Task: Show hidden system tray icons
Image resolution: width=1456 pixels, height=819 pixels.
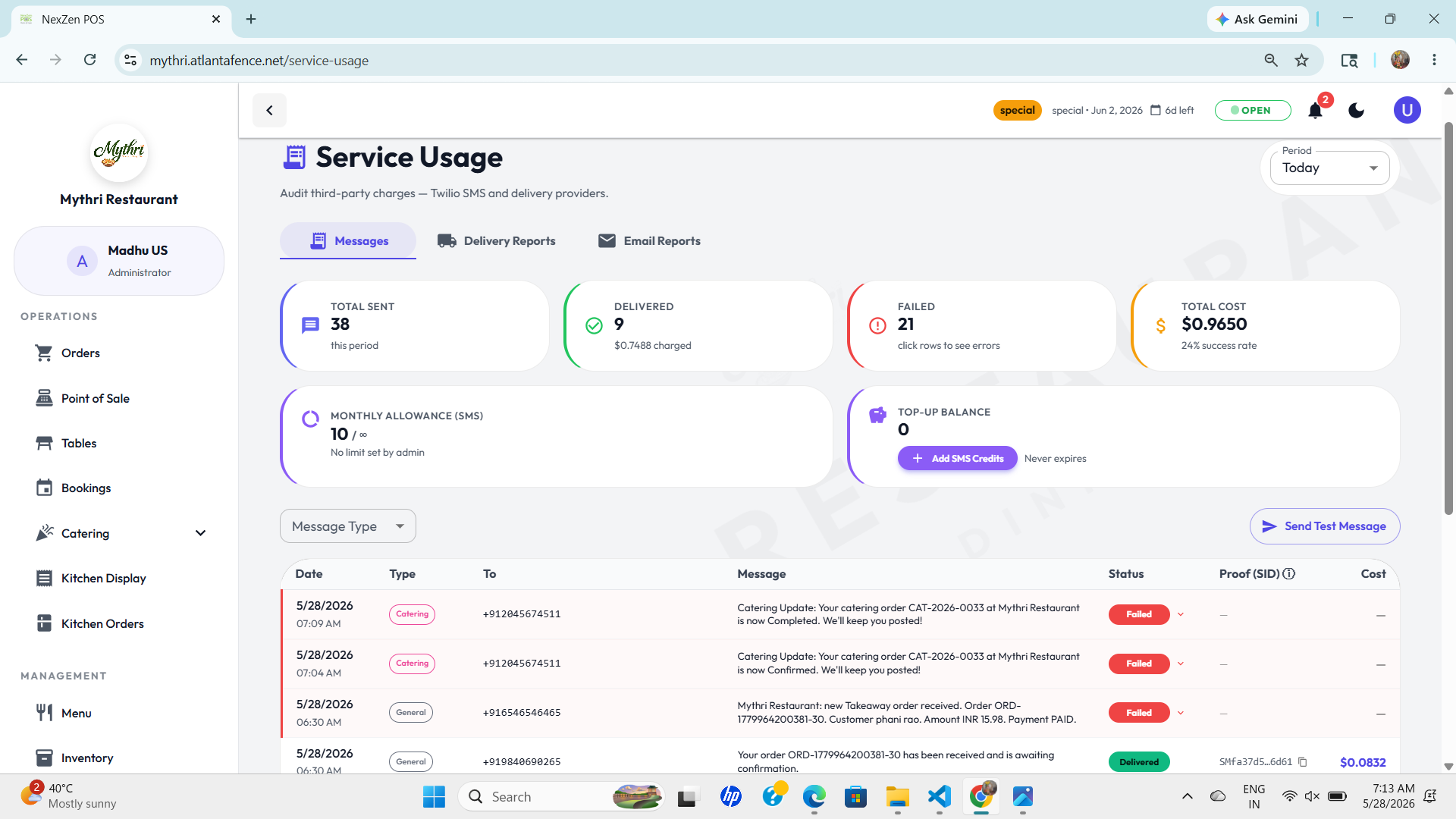Action: tap(1187, 797)
